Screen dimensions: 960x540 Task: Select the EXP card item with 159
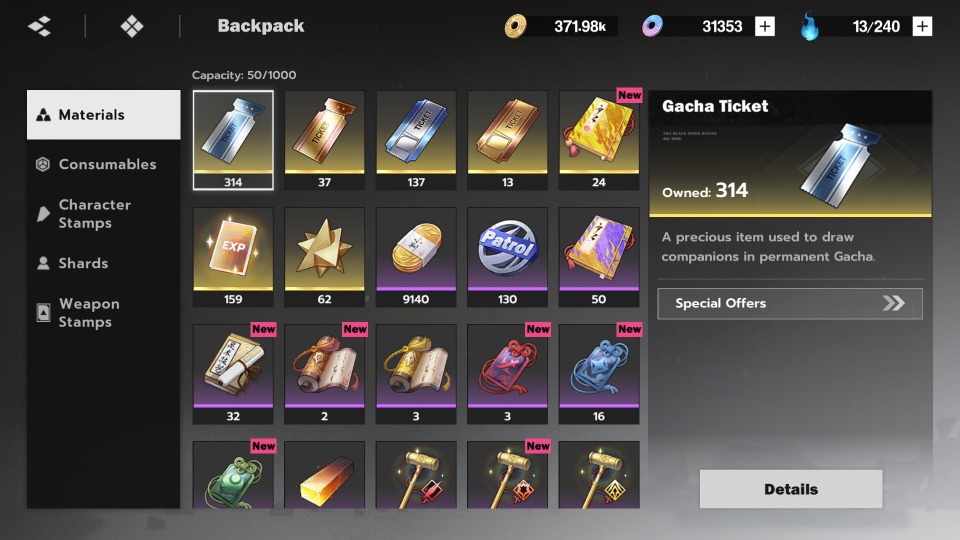point(233,257)
